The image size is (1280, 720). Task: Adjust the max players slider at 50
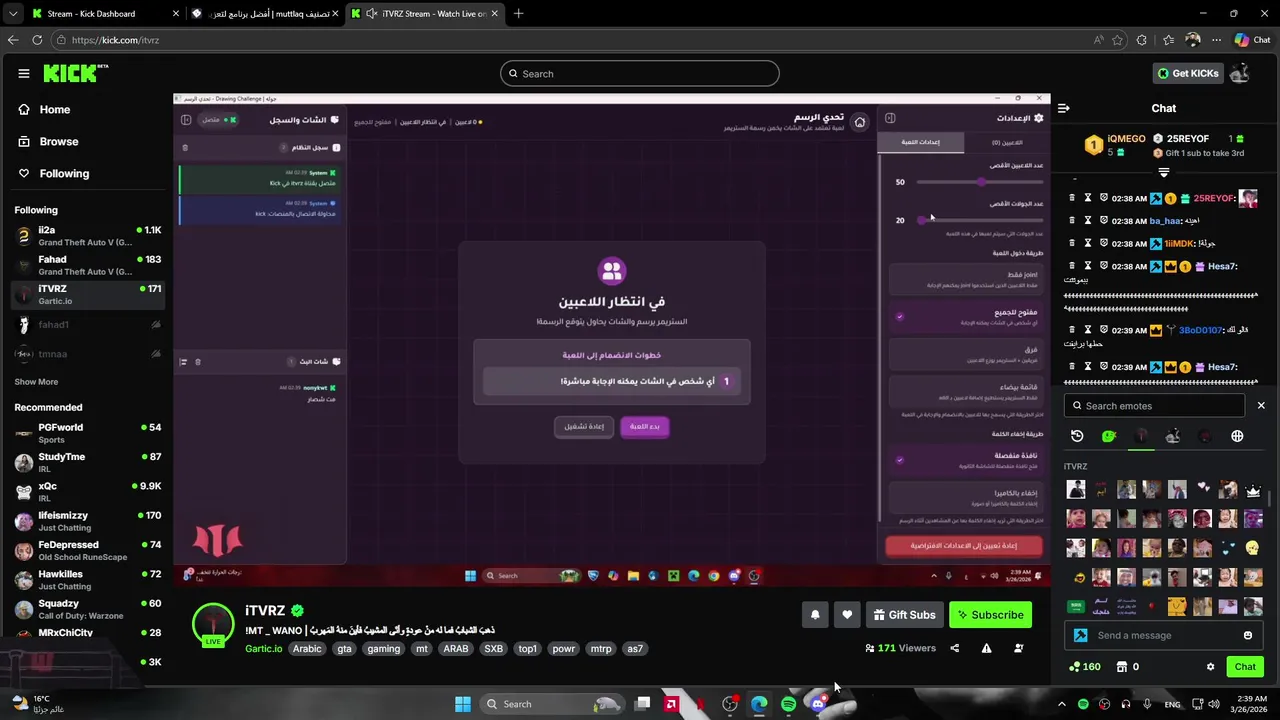click(981, 182)
